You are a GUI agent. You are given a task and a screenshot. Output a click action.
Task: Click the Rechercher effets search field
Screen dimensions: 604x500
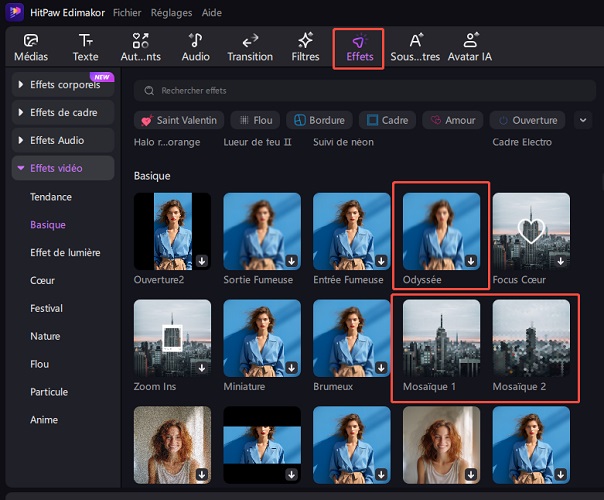[365, 91]
